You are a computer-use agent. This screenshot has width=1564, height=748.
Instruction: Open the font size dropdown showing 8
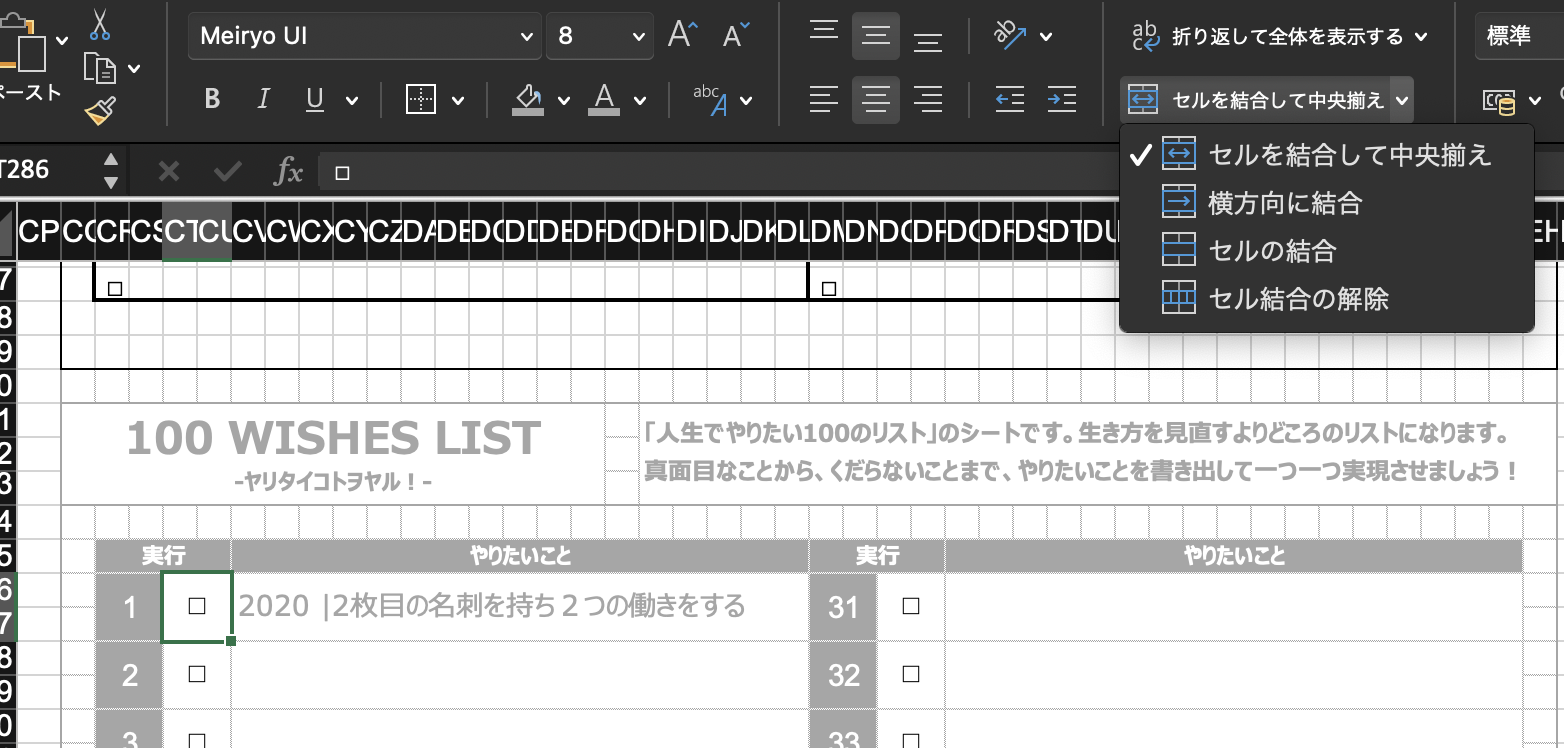pyautogui.click(x=639, y=37)
